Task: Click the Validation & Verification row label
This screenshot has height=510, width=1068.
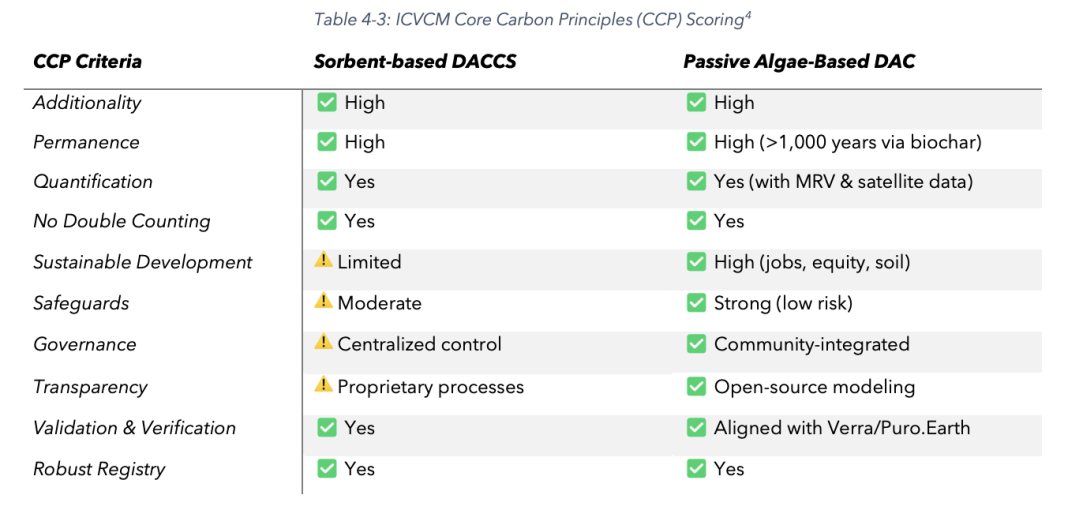Action: [x=135, y=428]
